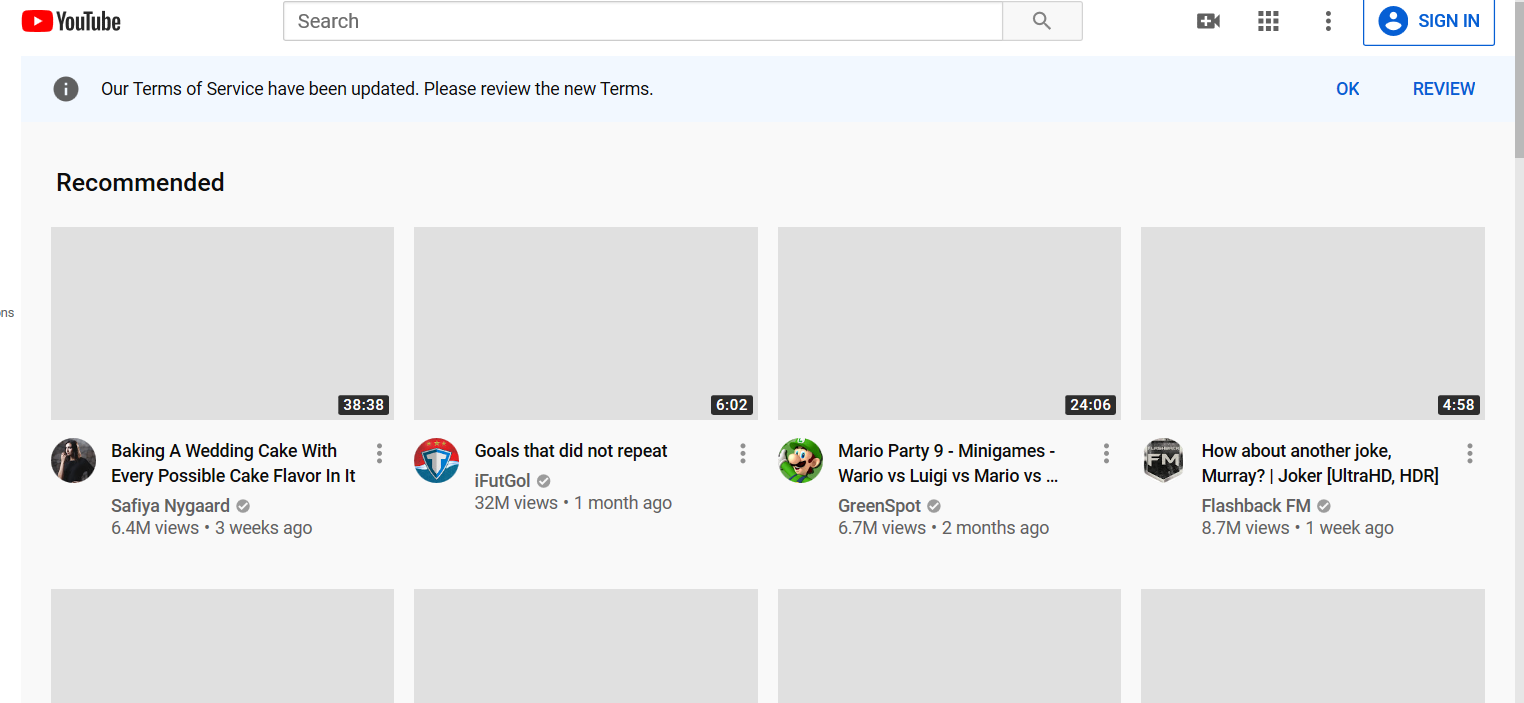Dismiss the Terms notice with OK
This screenshot has height=703, width=1524.
pos(1348,89)
